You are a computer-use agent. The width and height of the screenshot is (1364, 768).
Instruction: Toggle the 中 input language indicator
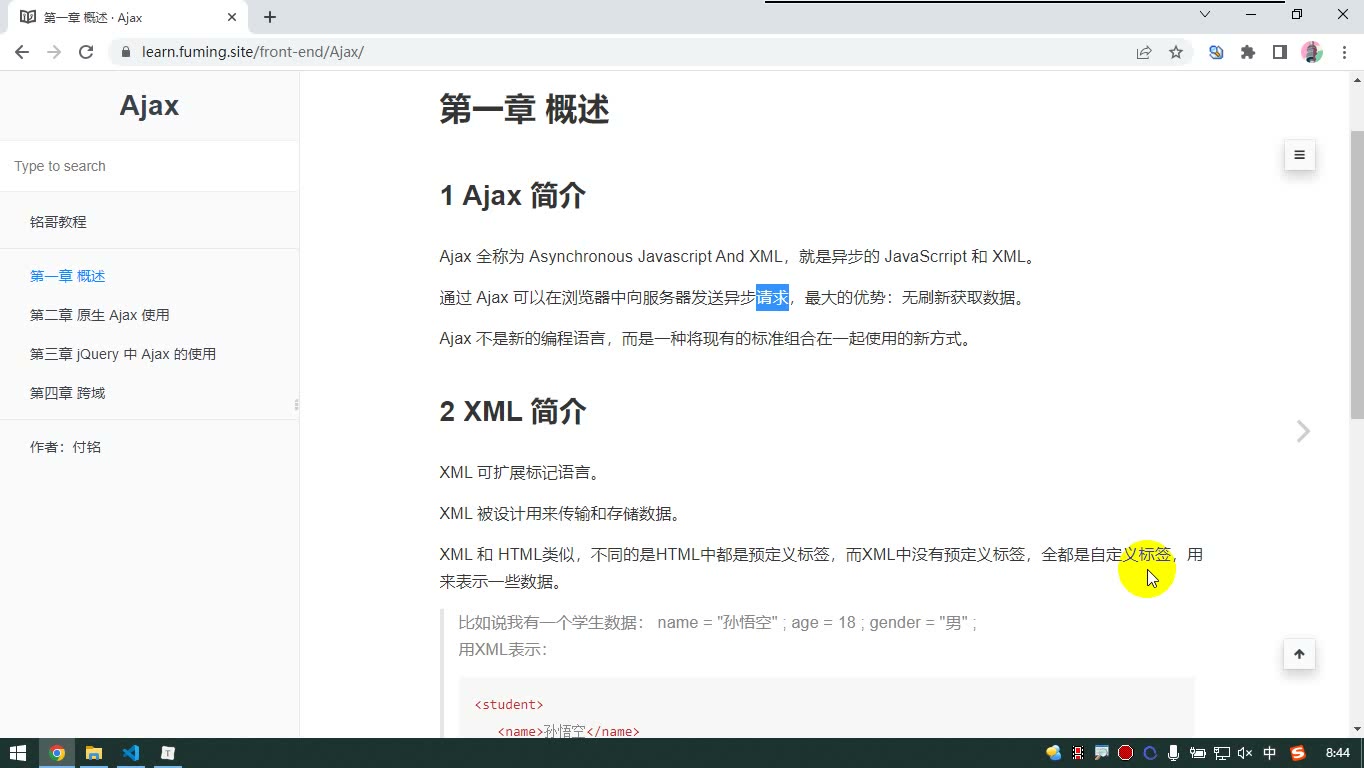point(1270,753)
